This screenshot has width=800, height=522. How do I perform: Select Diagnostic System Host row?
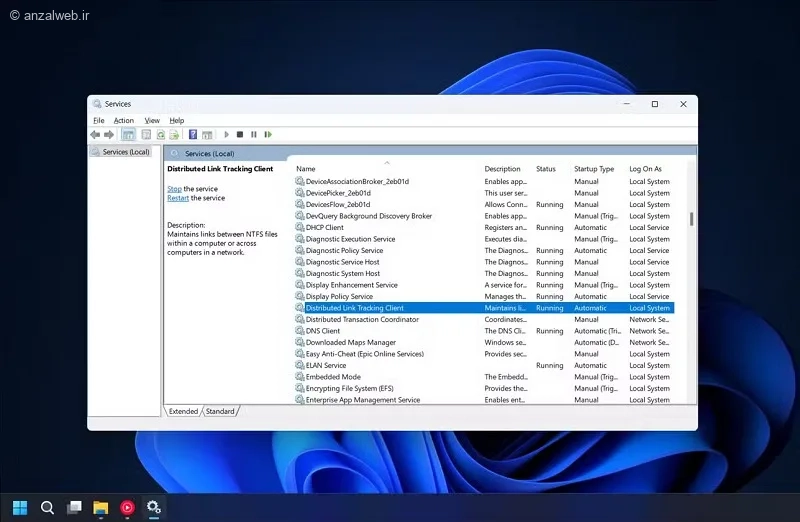pos(484,274)
